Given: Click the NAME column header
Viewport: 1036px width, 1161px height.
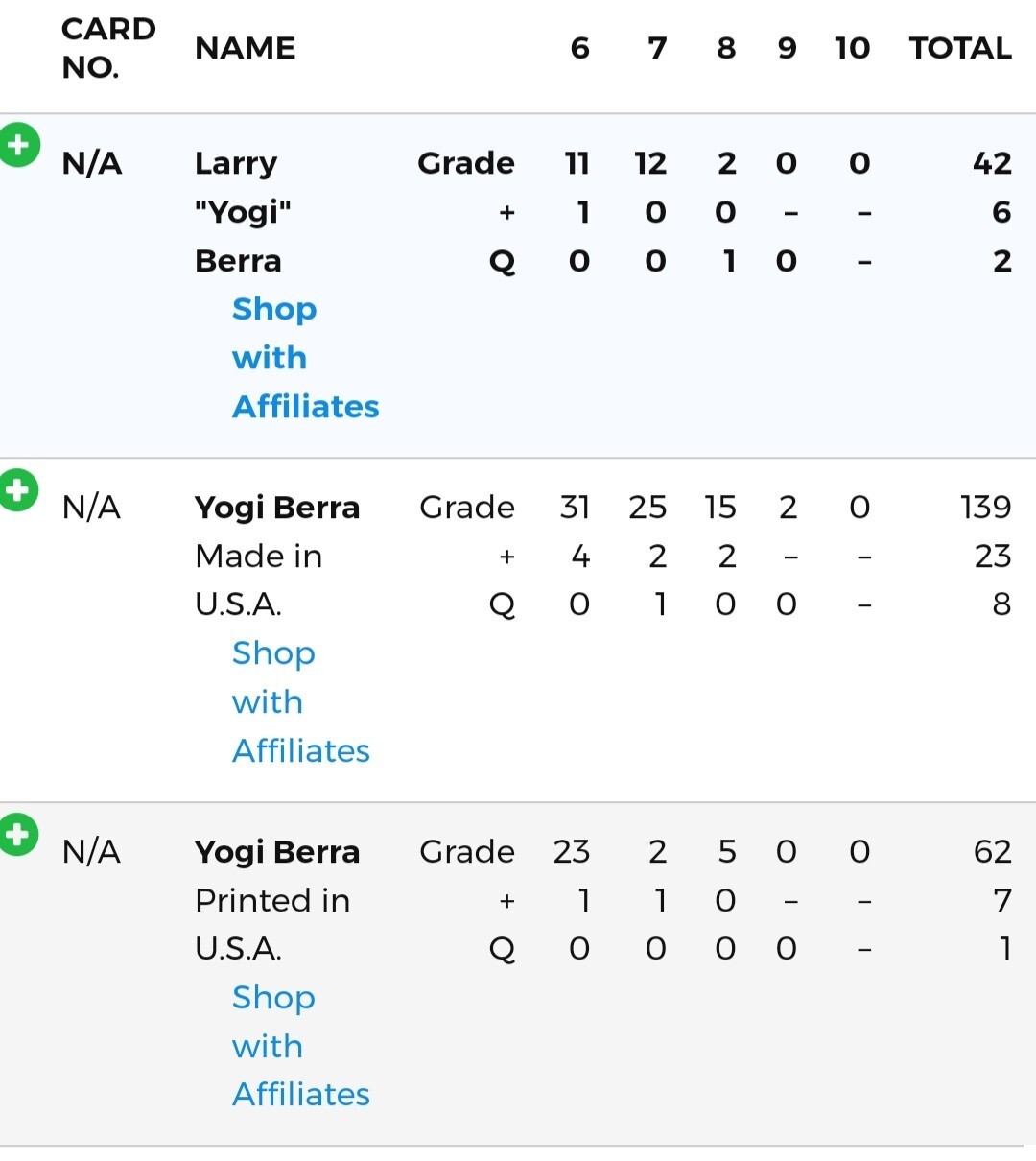Looking at the screenshot, I should click(x=245, y=48).
